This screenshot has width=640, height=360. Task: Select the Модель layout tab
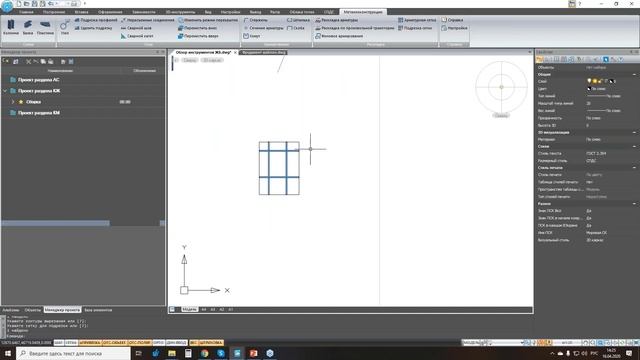189,310
